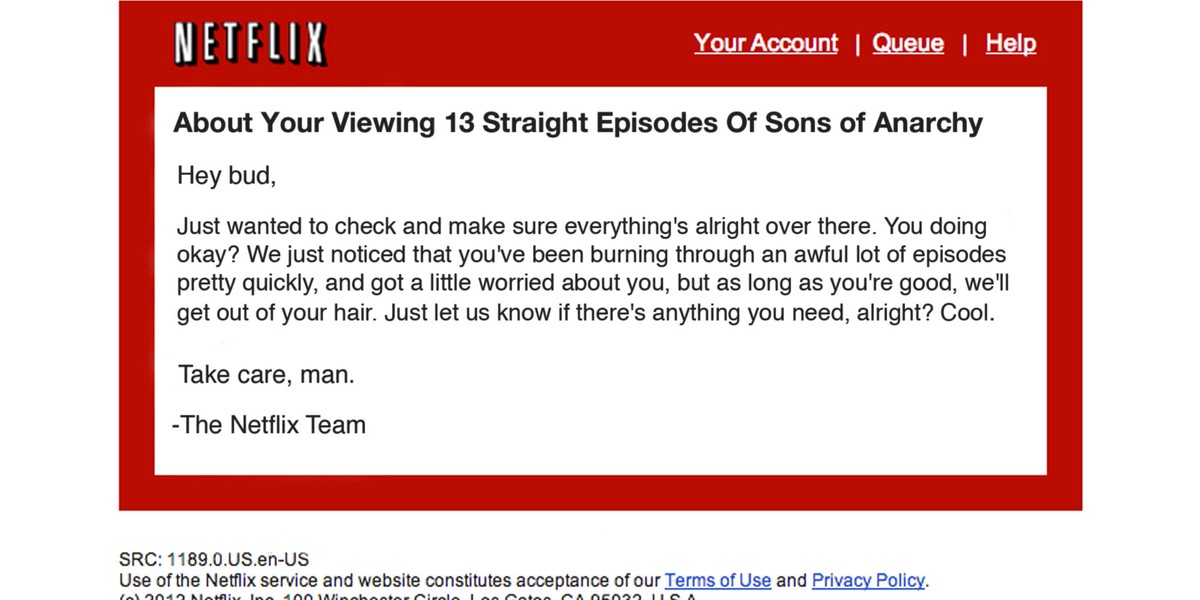Click the separator between Your Account and Queue
The height and width of the screenshot is (600, 1200).
coord(857,45)
